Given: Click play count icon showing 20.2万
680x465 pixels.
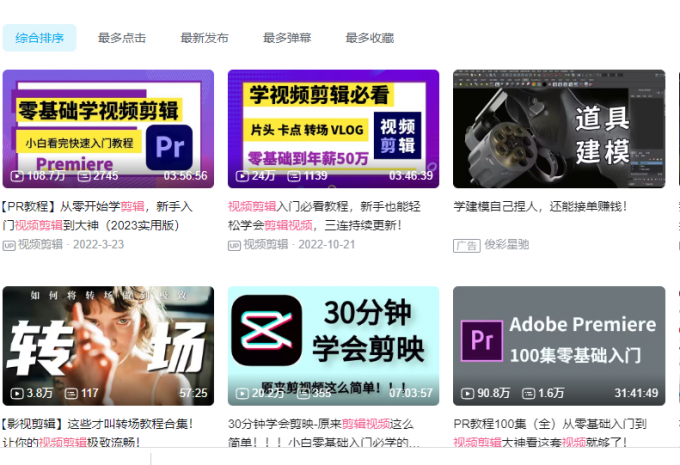Looking at the screenshot, I should click(242, 393).
